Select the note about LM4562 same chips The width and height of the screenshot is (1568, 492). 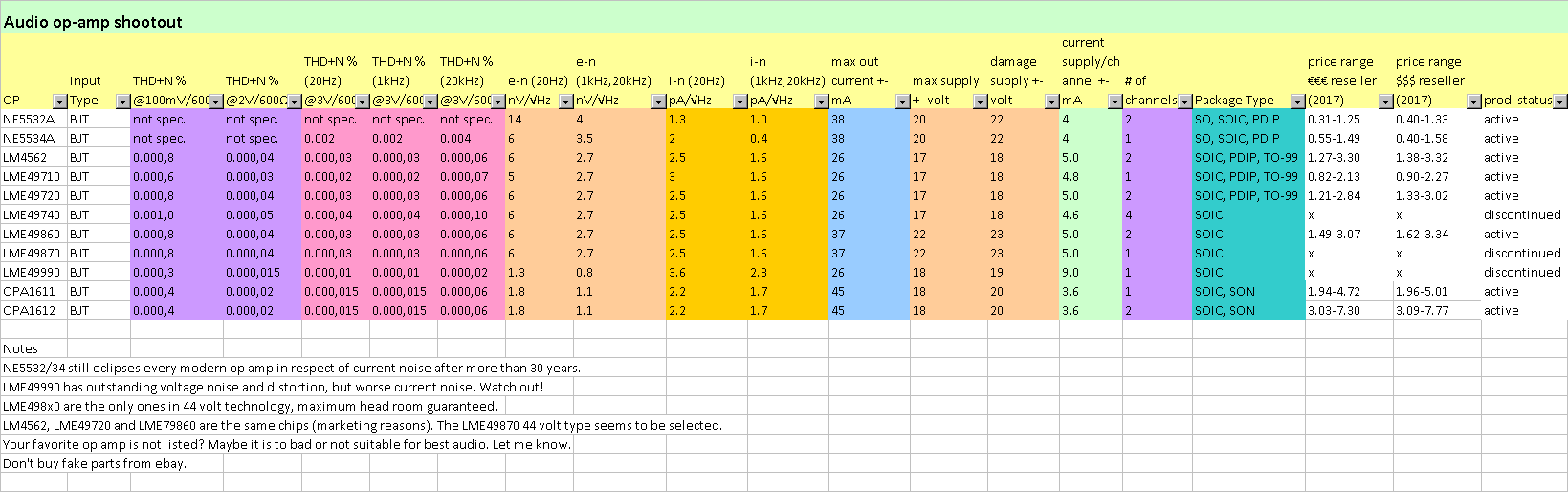363,426
